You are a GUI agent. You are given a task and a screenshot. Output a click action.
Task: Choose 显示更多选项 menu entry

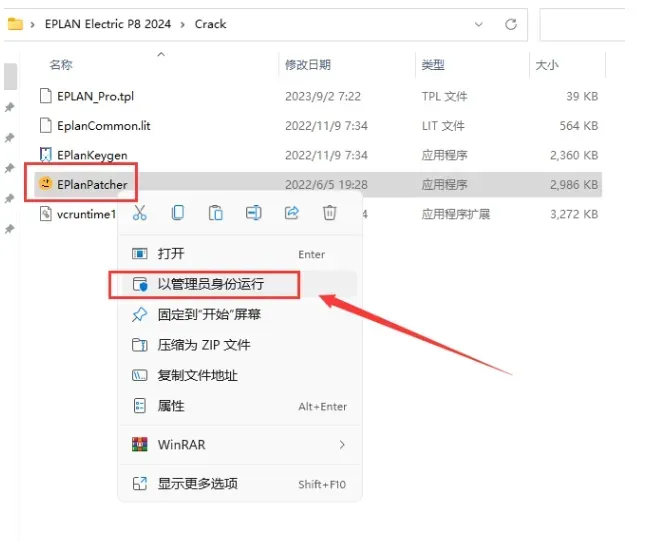(x=240, y=483)
